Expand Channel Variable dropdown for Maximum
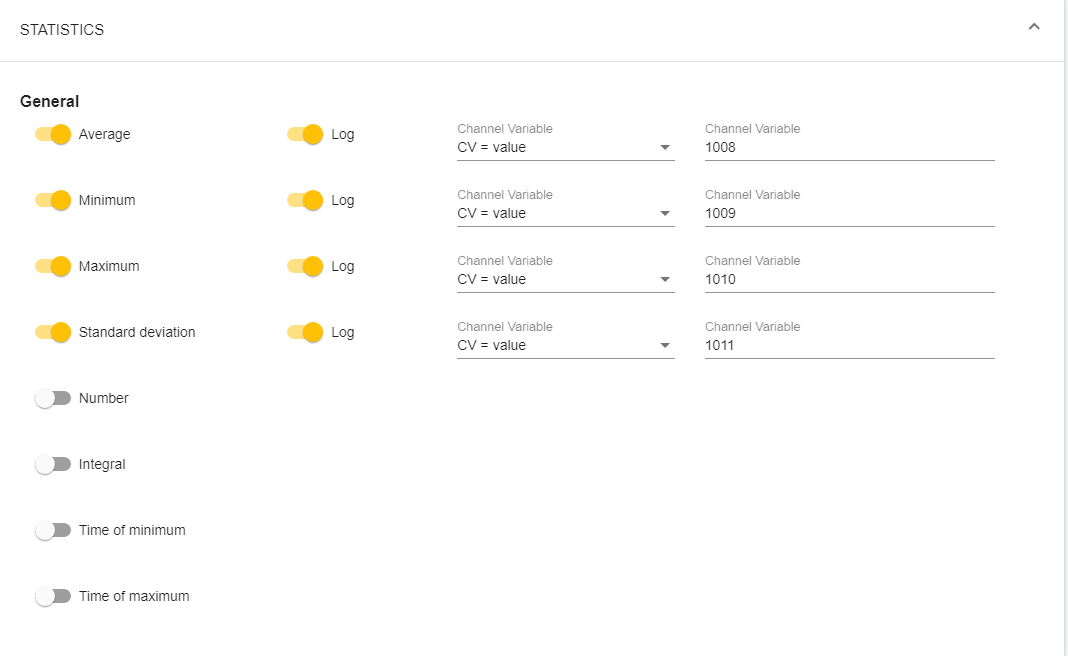 point(565,279)
